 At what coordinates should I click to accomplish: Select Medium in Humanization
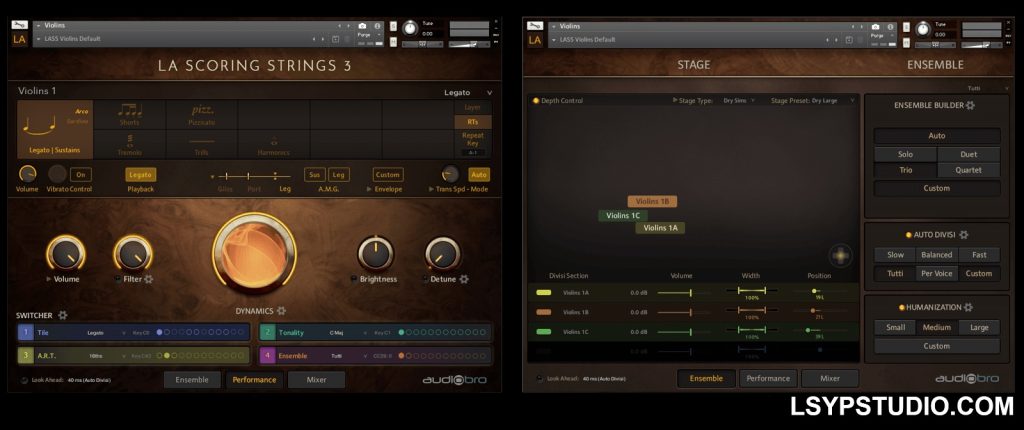click(936, 327)
